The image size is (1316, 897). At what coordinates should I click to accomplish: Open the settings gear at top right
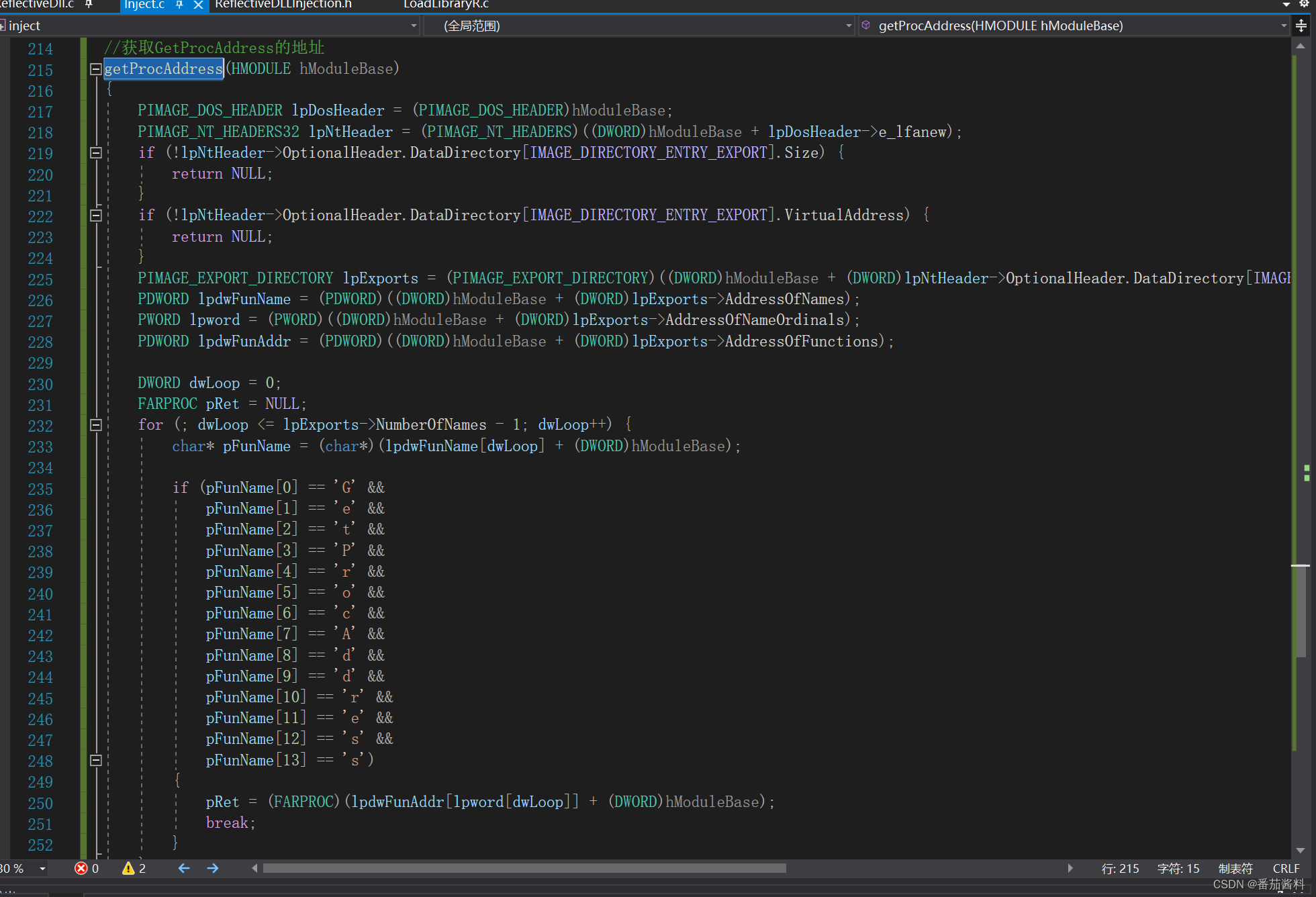pyautogui.click(x=1303, y=3)
